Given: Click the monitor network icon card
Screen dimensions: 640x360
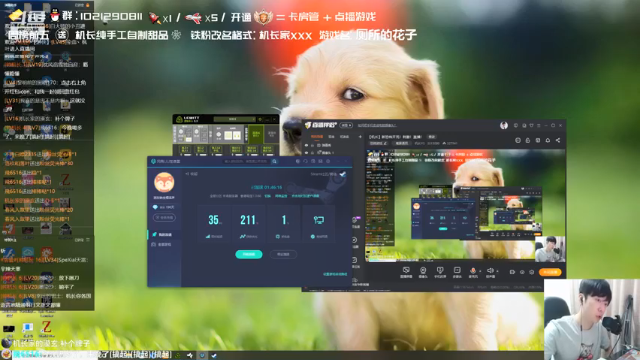Looking at the screenshot, I should click(x=319, y=224).
